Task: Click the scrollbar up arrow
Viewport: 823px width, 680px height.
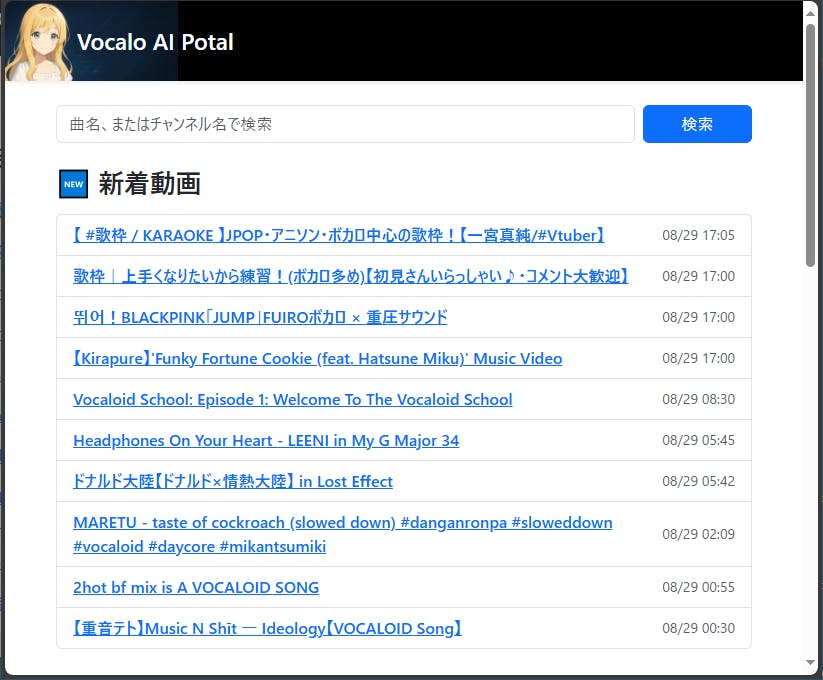Action: point(810,11)
